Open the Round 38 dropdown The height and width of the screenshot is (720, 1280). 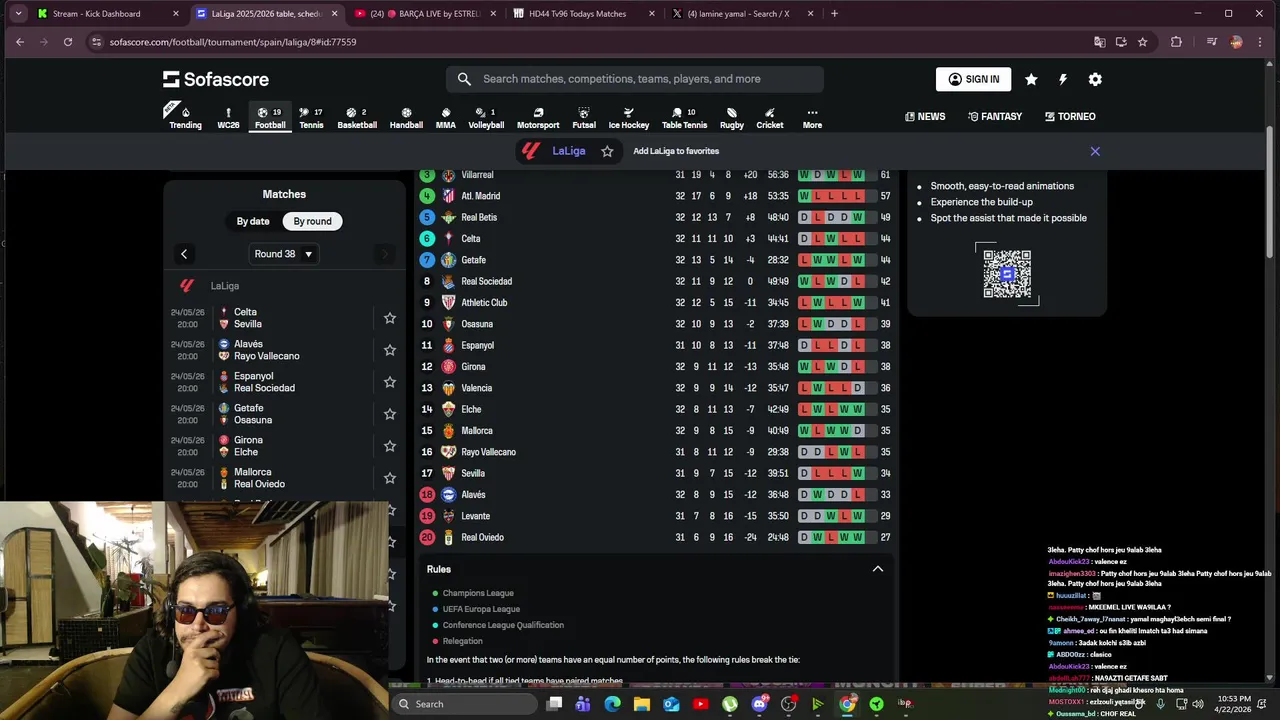(x=284, y=254)
